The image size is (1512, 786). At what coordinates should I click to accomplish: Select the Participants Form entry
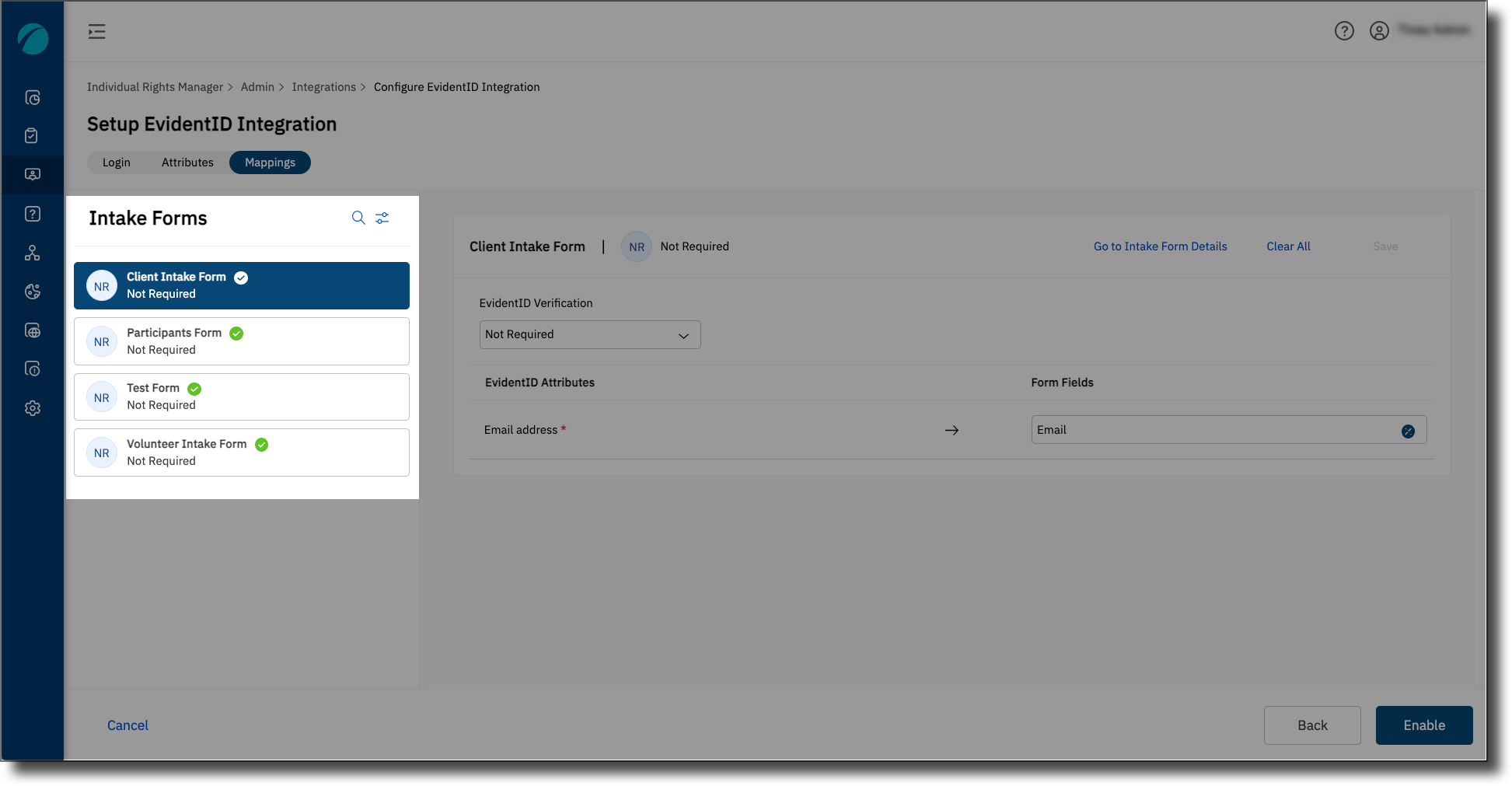click(x=241, y=341)
